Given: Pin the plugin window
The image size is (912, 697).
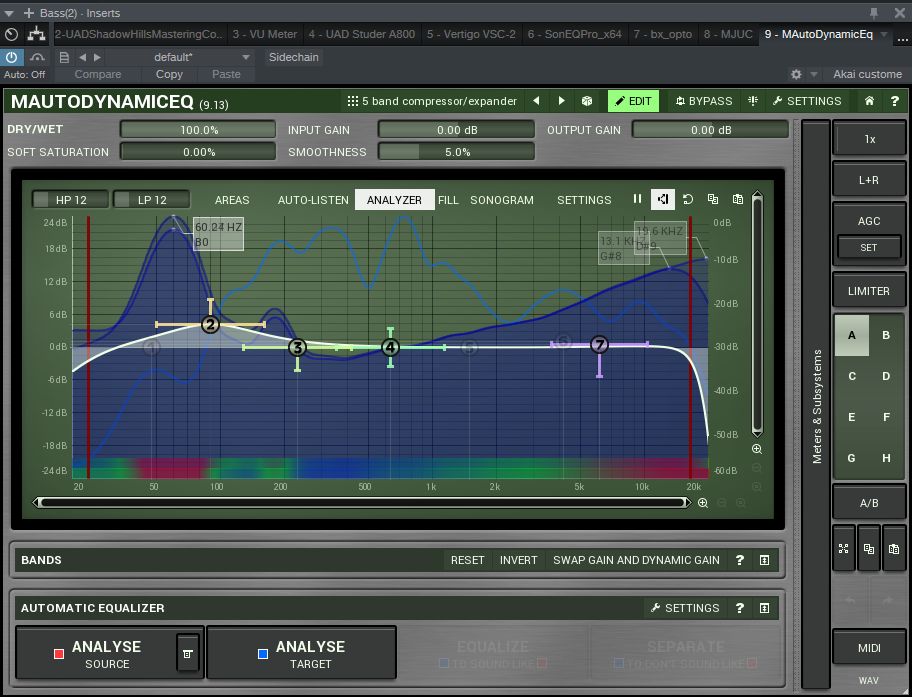Looking at the screenshot, I should point(874,13).
